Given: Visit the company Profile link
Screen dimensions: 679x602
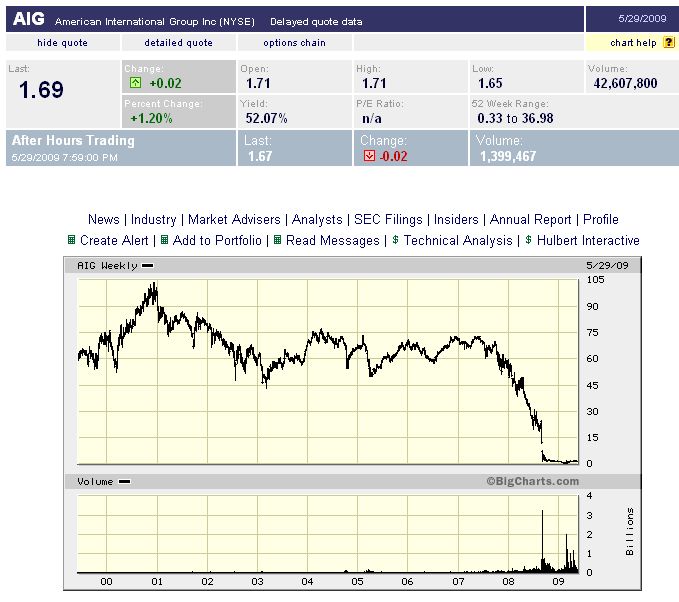Looking at the screenshot, I should 601,219.
